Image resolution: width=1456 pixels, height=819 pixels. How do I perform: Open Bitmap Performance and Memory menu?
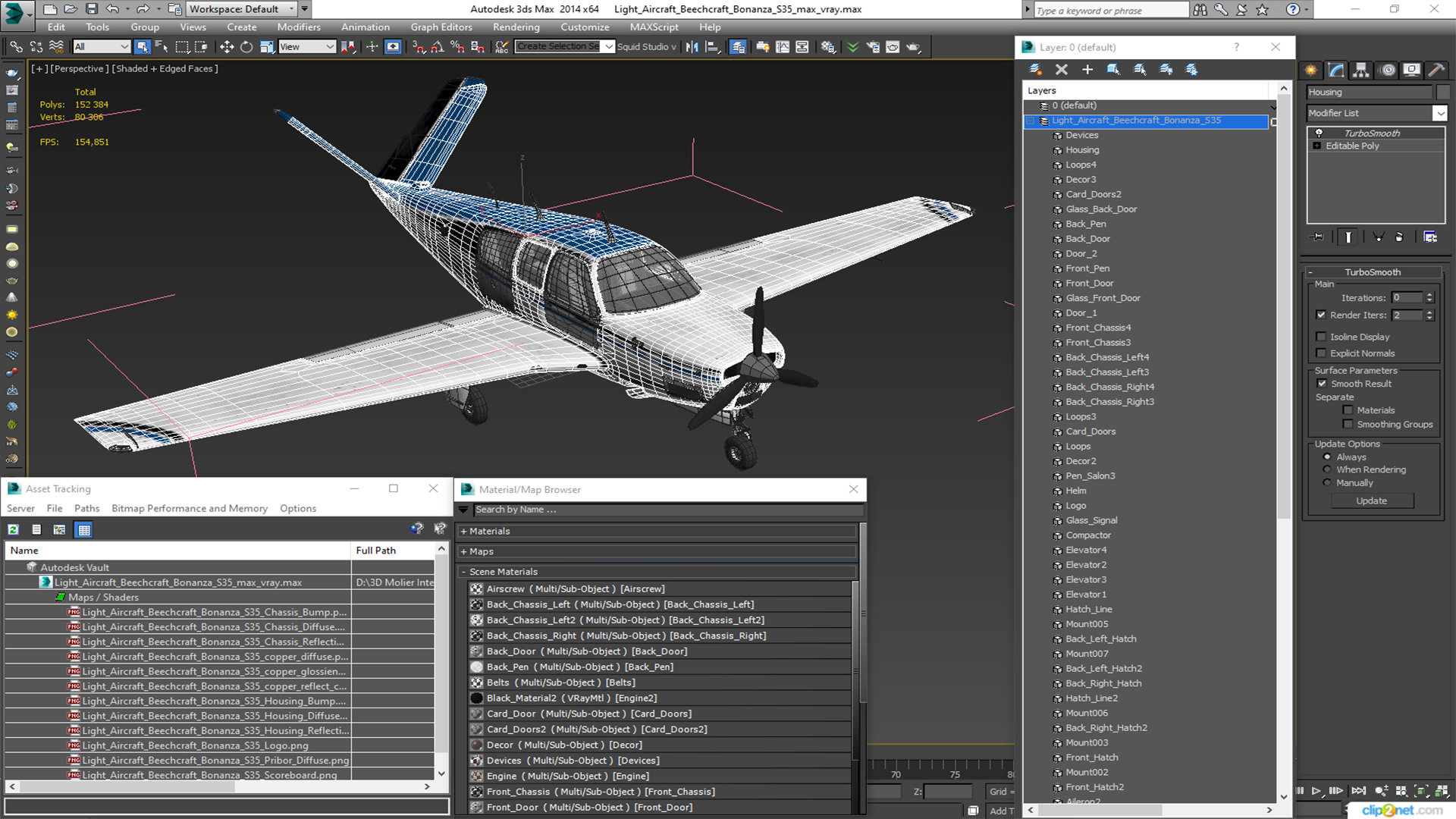pos(190,508)
